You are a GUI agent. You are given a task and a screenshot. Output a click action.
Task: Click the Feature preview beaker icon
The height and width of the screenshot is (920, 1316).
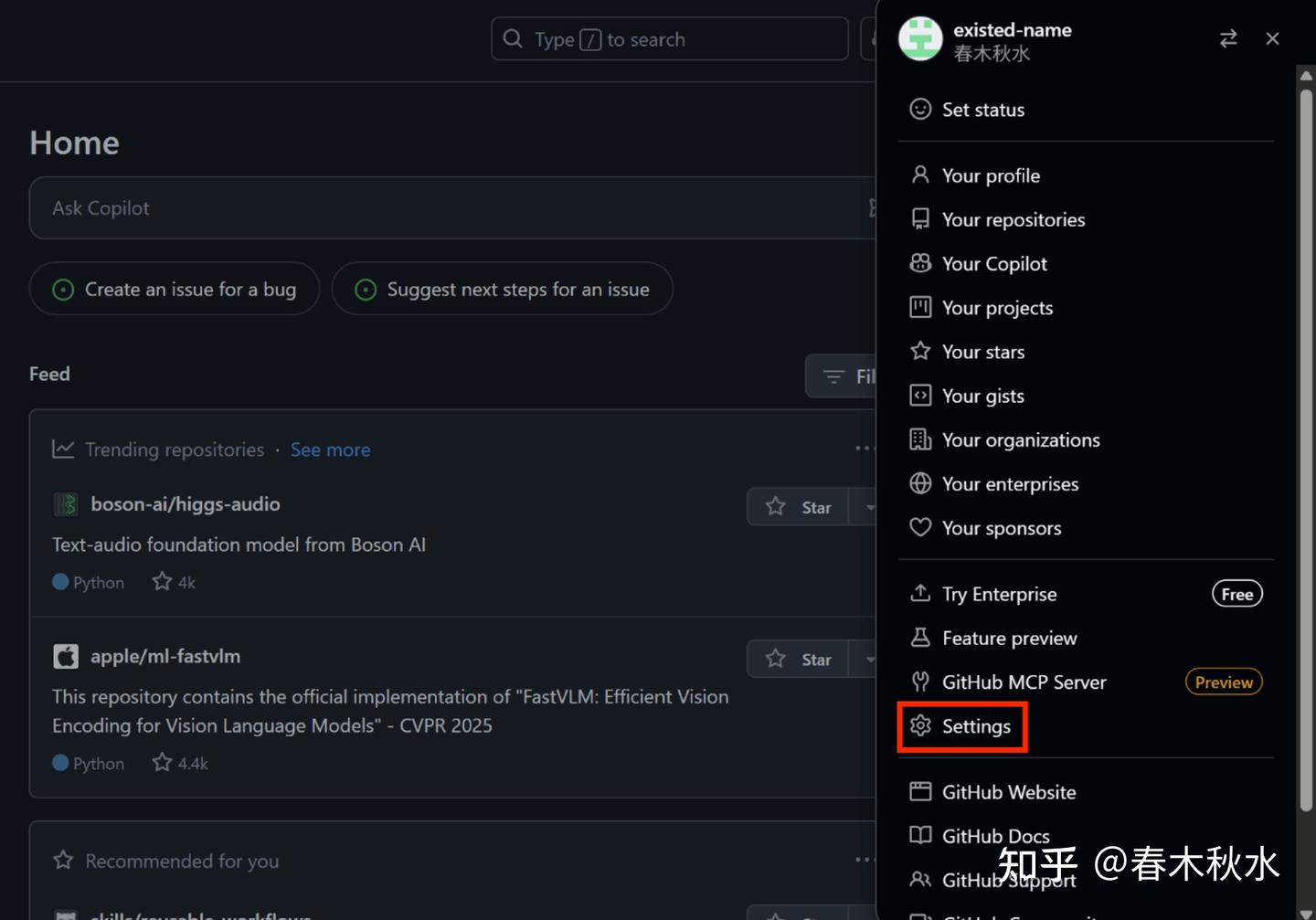click(920, 638)
